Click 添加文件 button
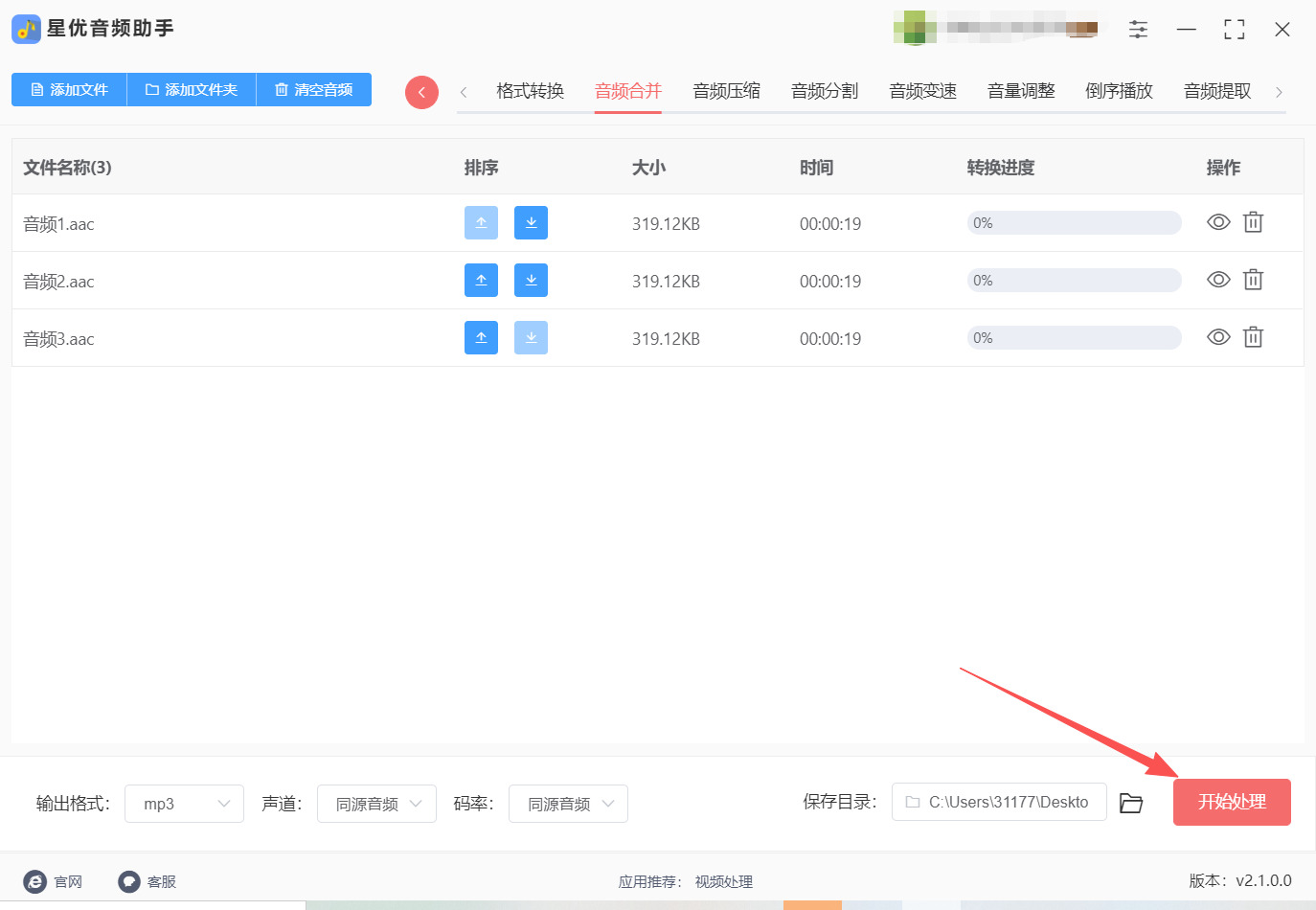 coord(69,89)
